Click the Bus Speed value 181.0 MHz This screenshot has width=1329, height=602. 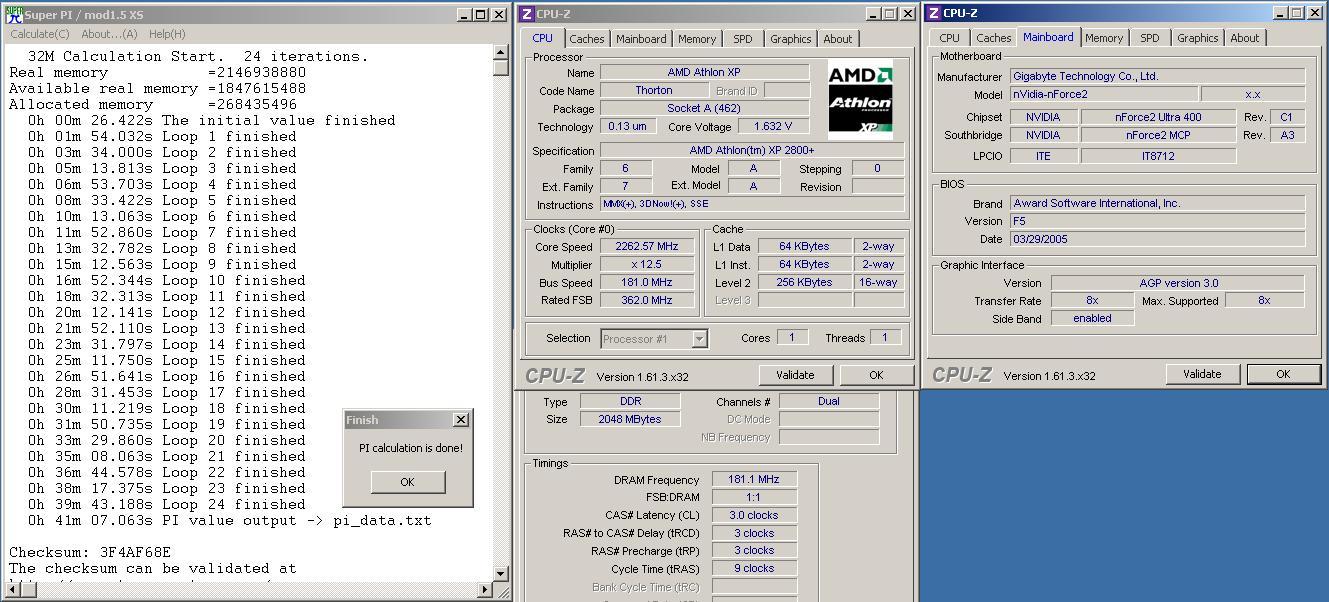click(647, 282)
